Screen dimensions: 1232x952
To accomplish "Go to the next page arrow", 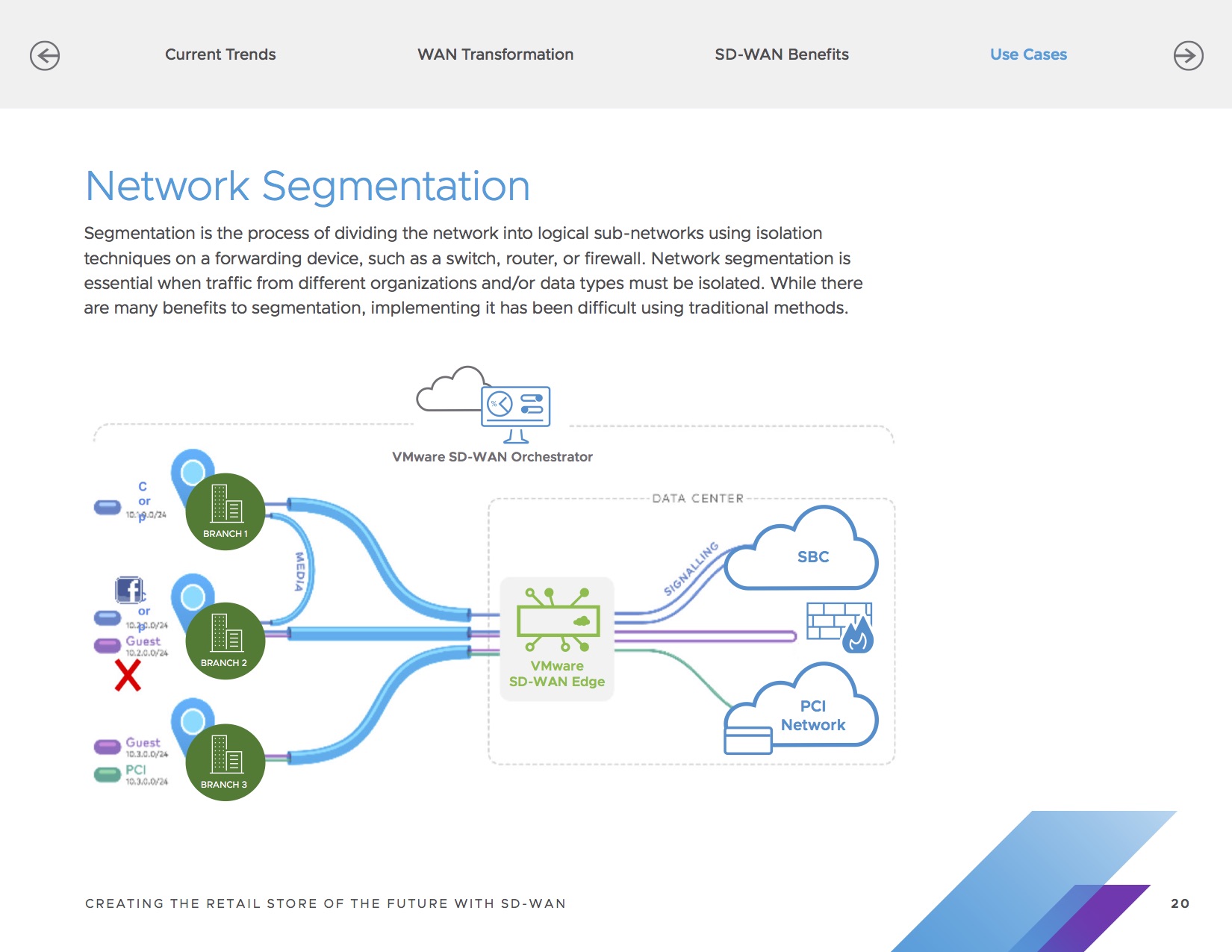I will tap(1188, 55).
